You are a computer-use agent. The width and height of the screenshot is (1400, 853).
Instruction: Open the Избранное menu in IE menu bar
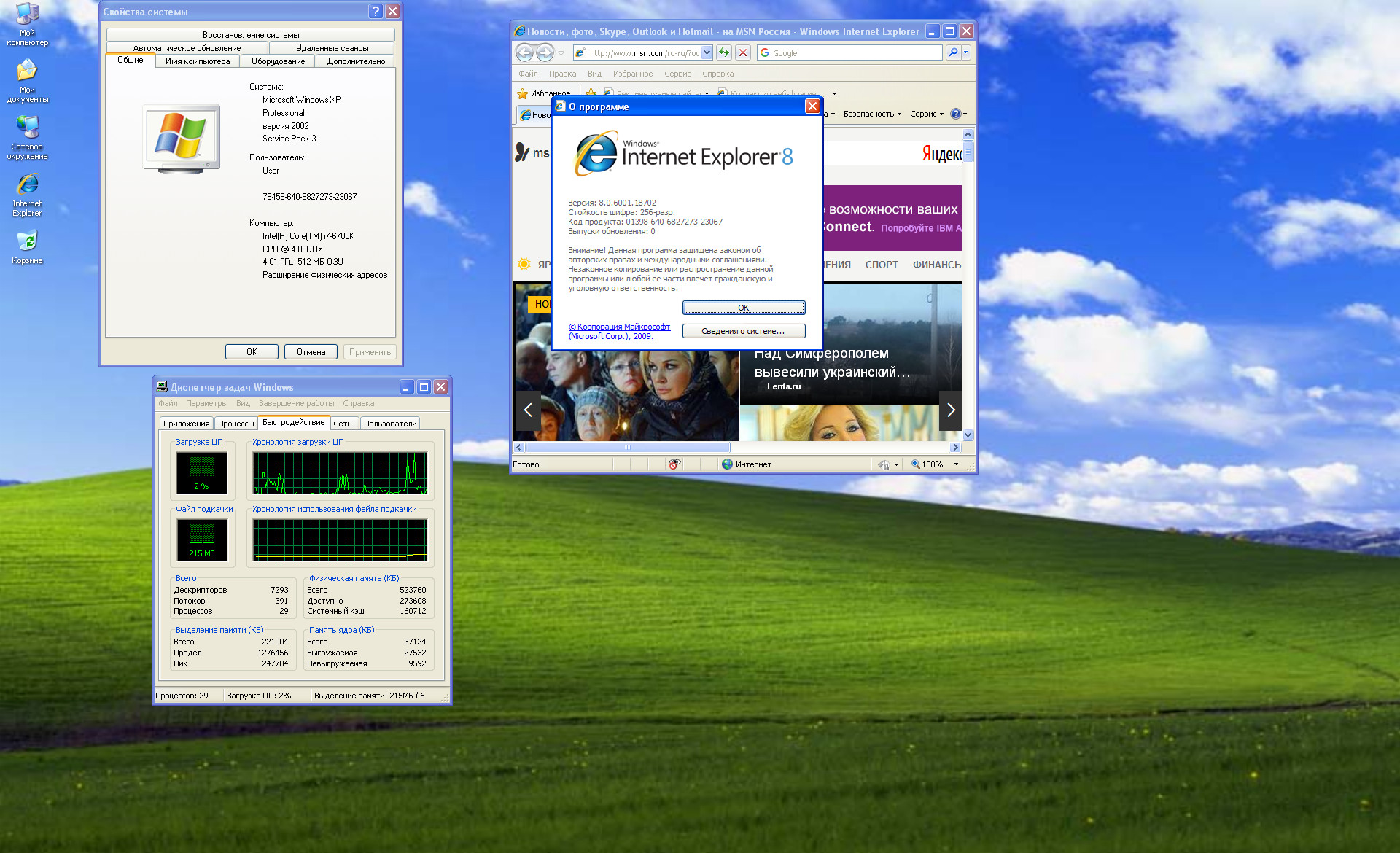pos(633,74)
